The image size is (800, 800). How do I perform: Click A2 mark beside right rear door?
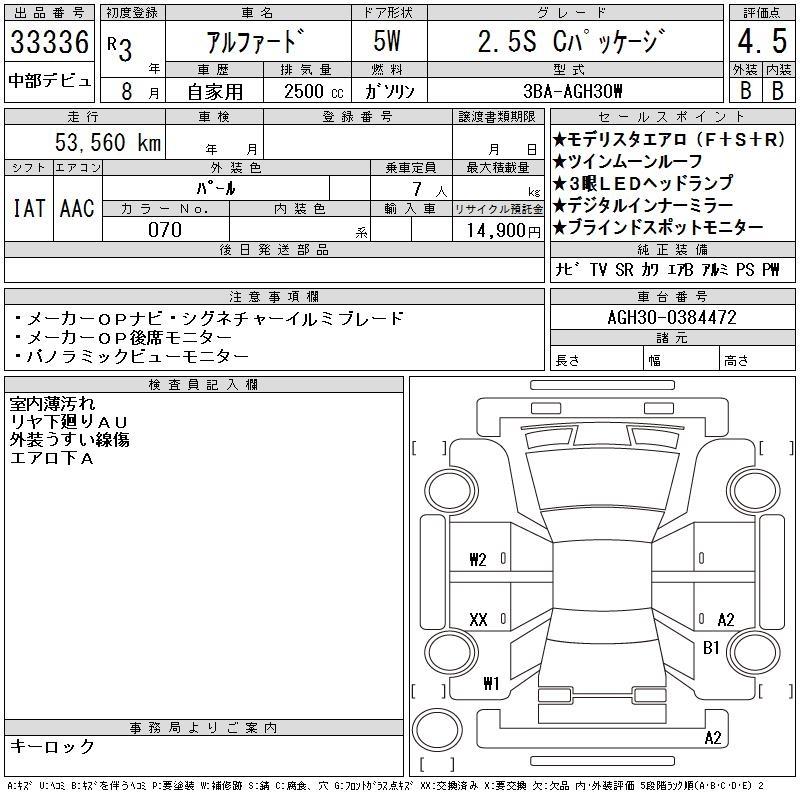click(x=726, y=619)
